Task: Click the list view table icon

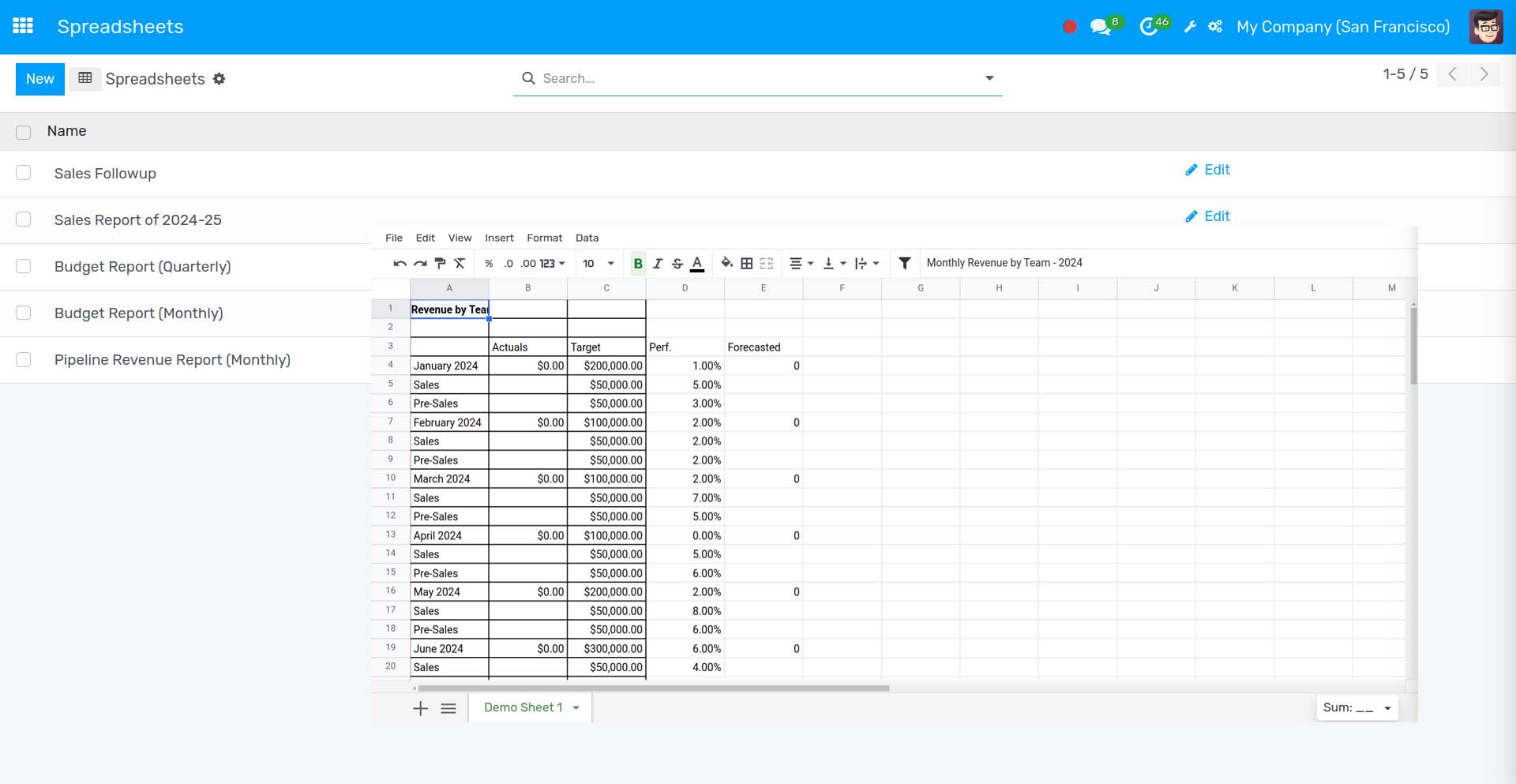Action: point(85,78)
